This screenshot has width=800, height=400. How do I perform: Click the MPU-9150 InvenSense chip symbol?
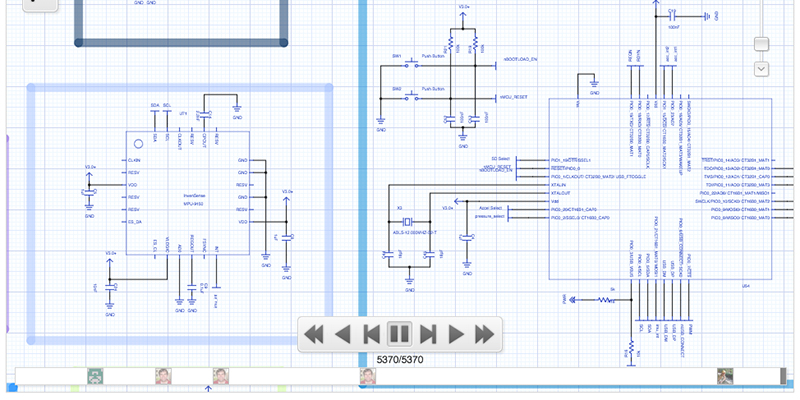tap(187, 192)
